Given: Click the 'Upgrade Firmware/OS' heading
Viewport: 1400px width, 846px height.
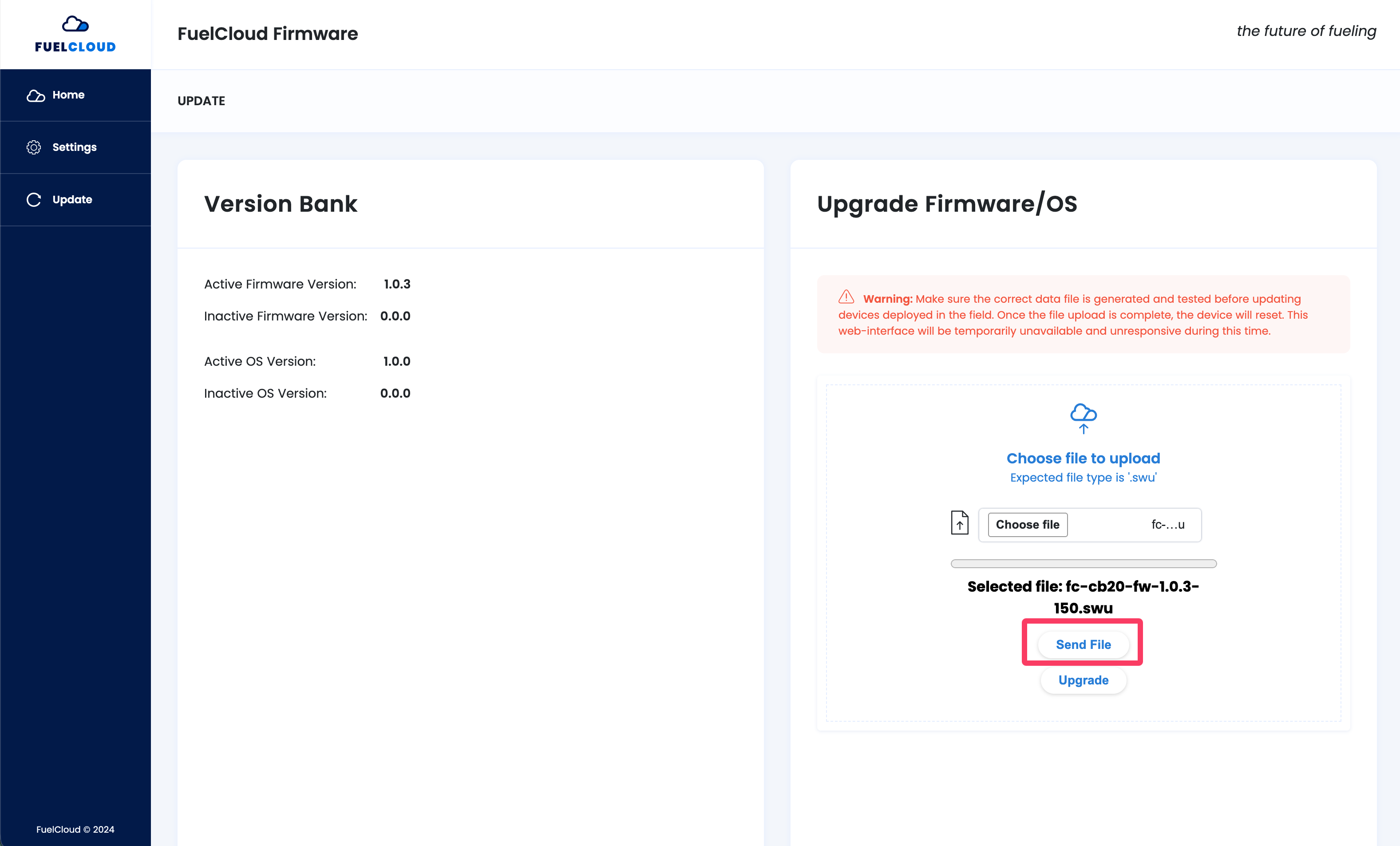Looking at the screenshot, I should pos(947,204).
